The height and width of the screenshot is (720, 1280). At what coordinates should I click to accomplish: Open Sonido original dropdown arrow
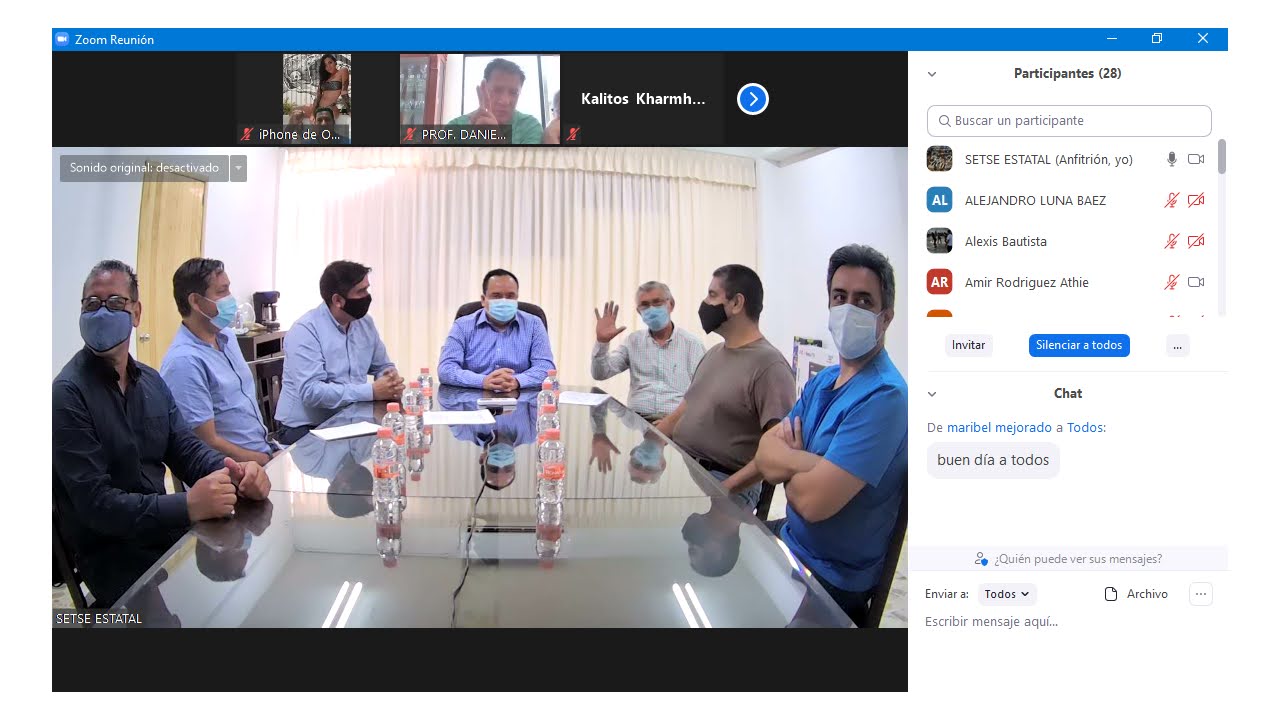click(x=238, y=168)
